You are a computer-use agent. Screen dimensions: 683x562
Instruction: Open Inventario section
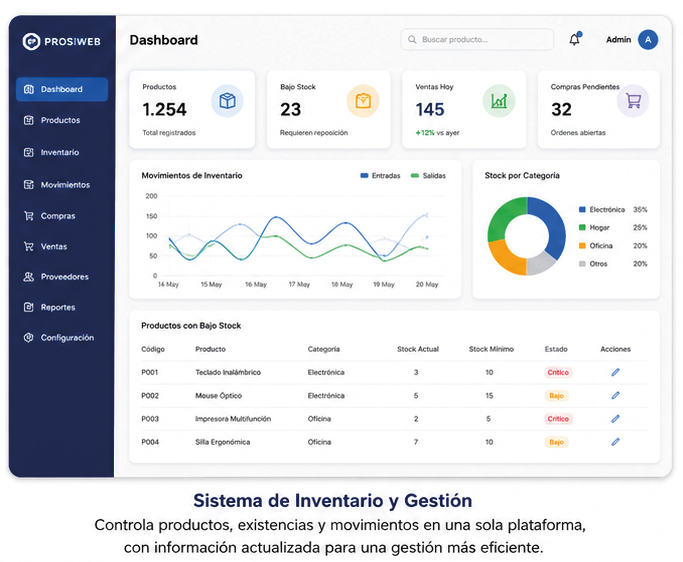(62, 152)
